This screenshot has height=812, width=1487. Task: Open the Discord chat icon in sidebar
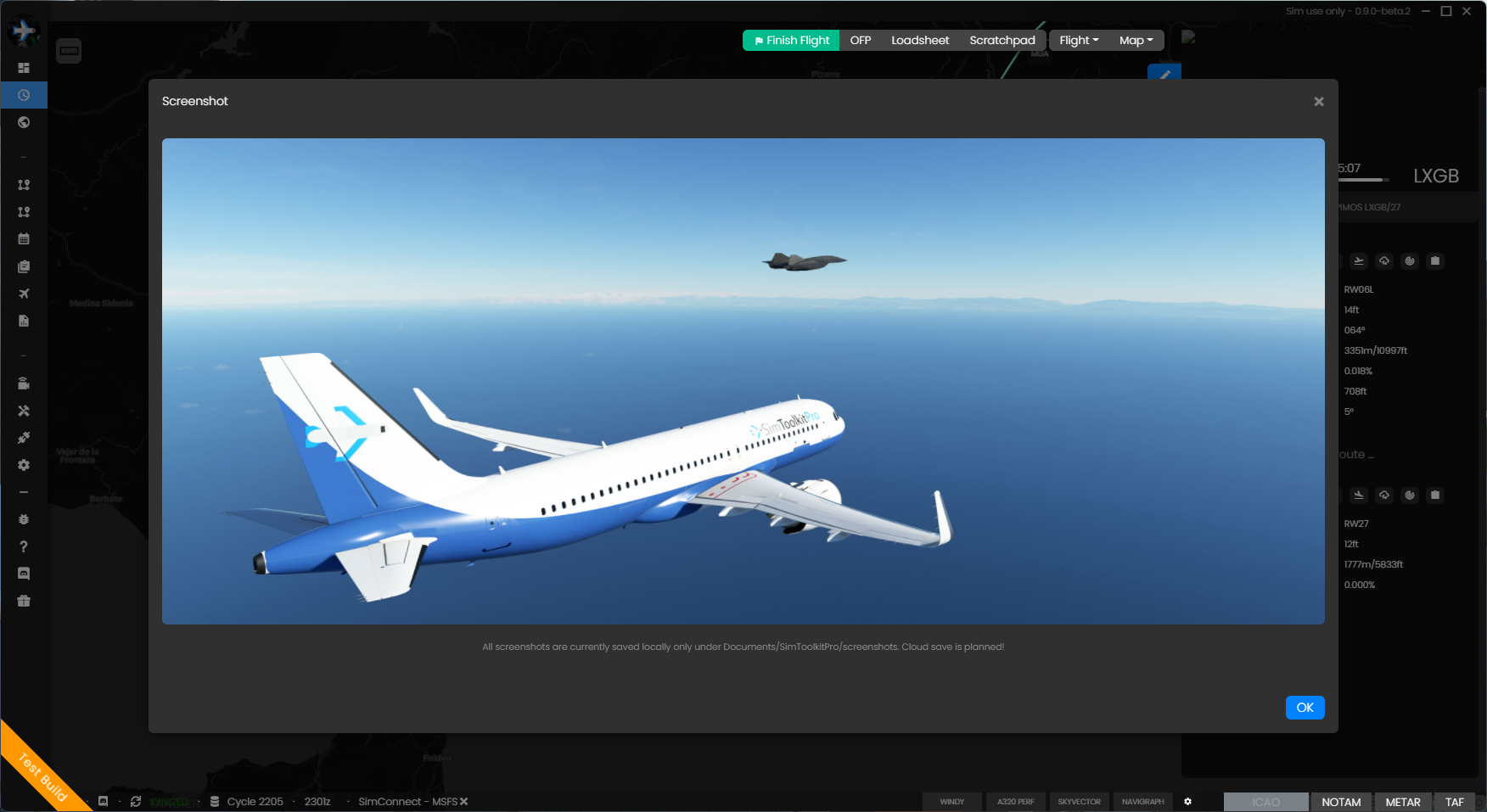click(24, 574)
